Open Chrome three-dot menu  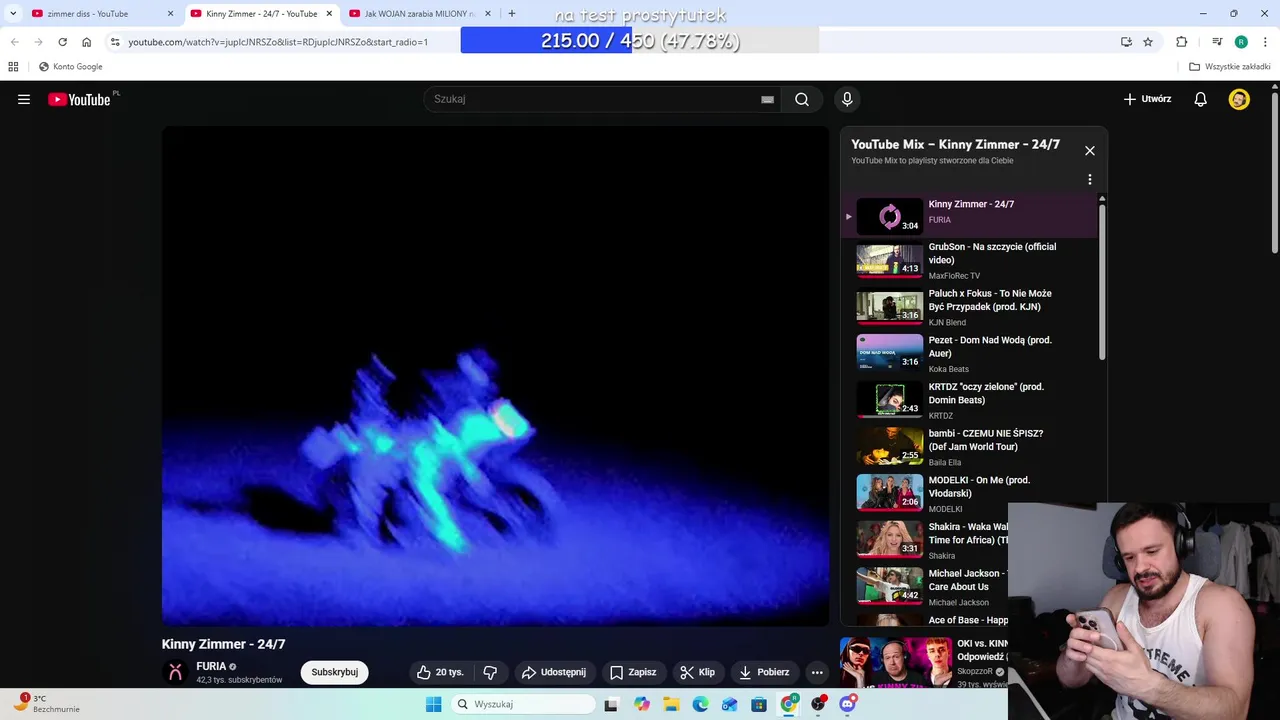(1265, 42)
